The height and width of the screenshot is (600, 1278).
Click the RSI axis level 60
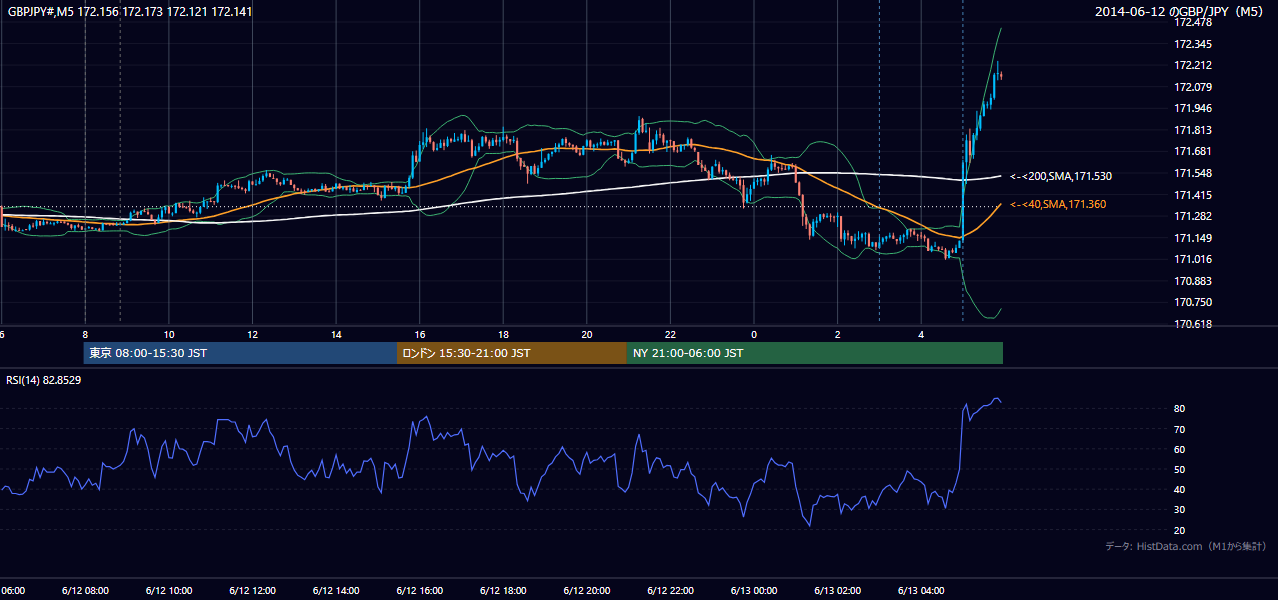[x=1180, y=449]
